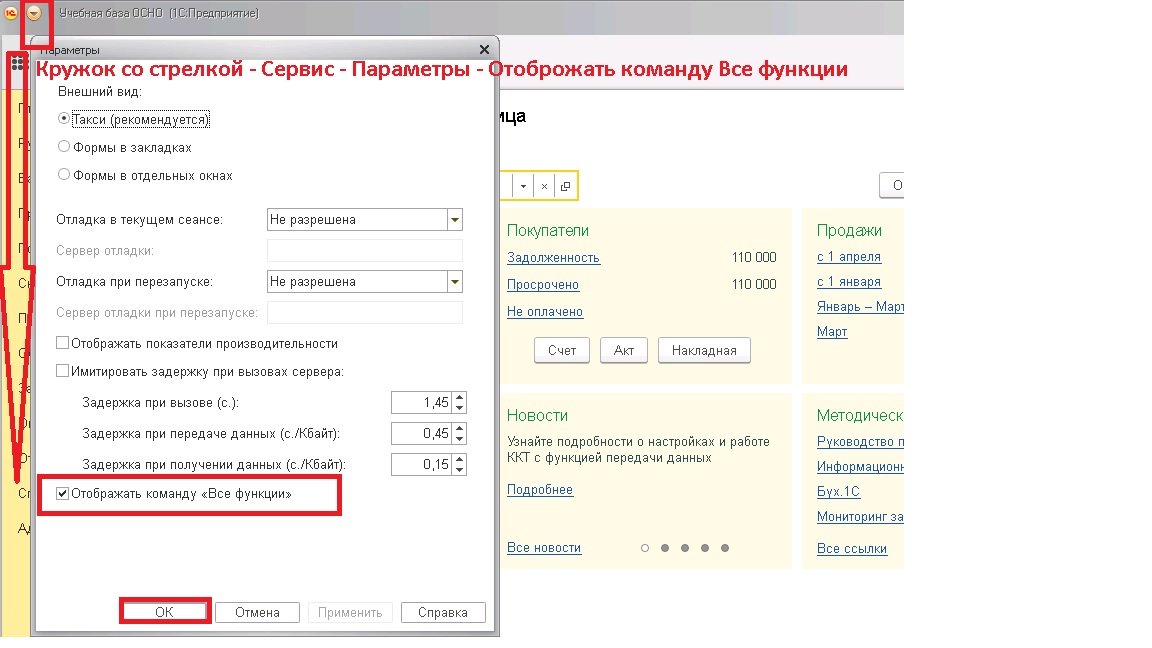Screen dimensions: 1152x648
Task: Clear the organization field with the x icon
Action: [544, 186]
